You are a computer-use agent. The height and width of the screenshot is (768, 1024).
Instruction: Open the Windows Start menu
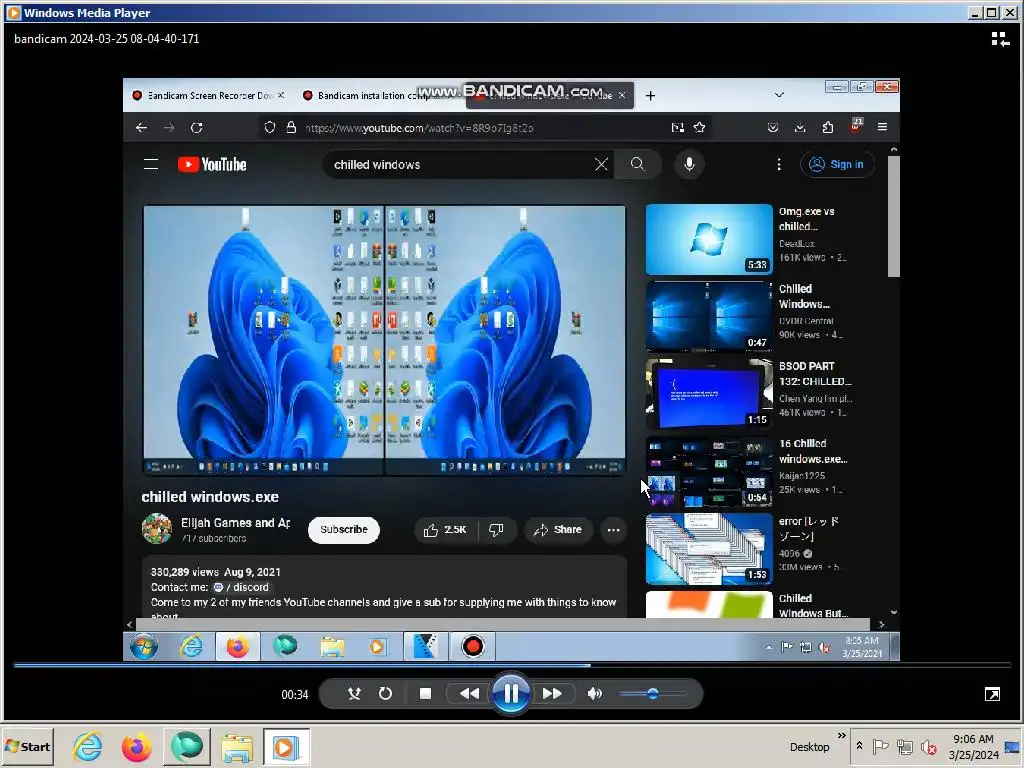tap(28, 746)
